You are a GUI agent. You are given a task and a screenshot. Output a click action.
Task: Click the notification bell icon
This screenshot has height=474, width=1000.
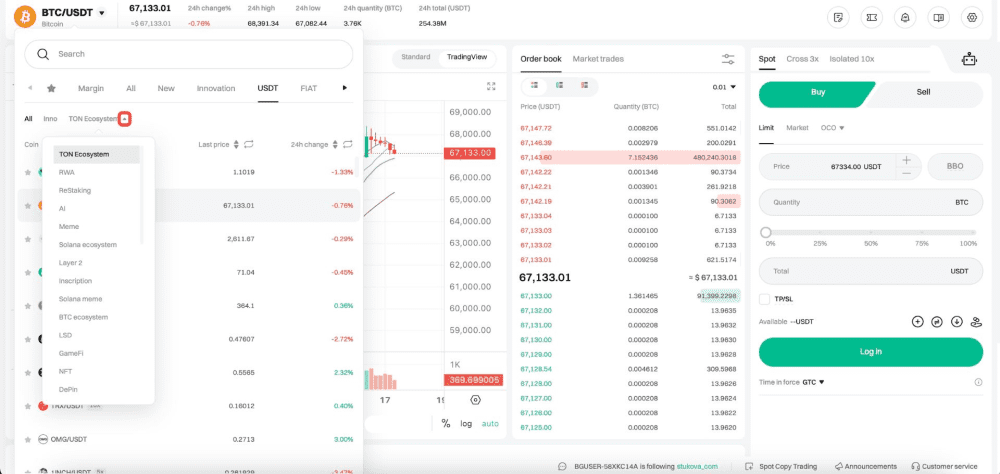(x=905, y=17)
